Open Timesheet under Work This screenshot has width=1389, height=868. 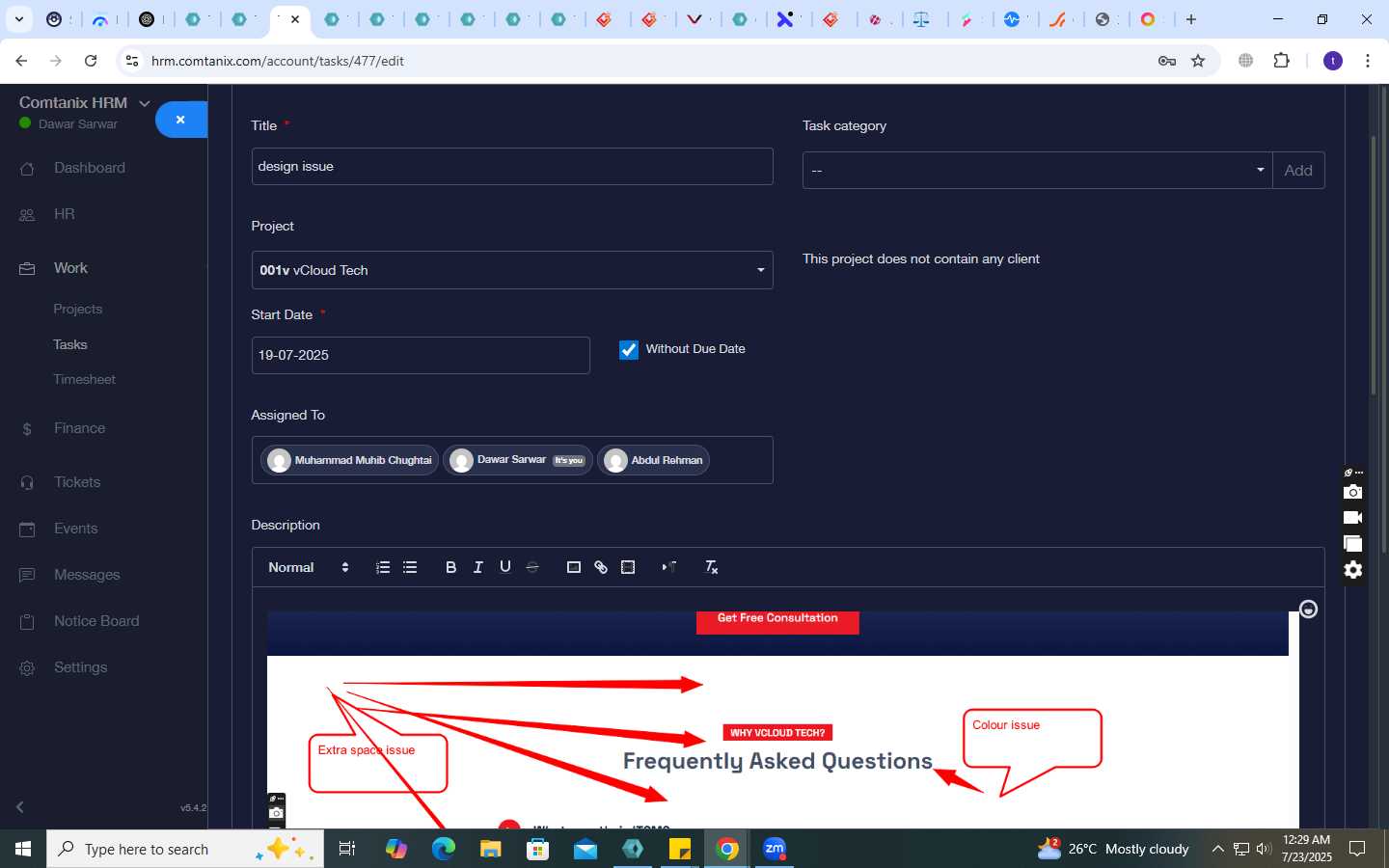click(x=85, y=380)
